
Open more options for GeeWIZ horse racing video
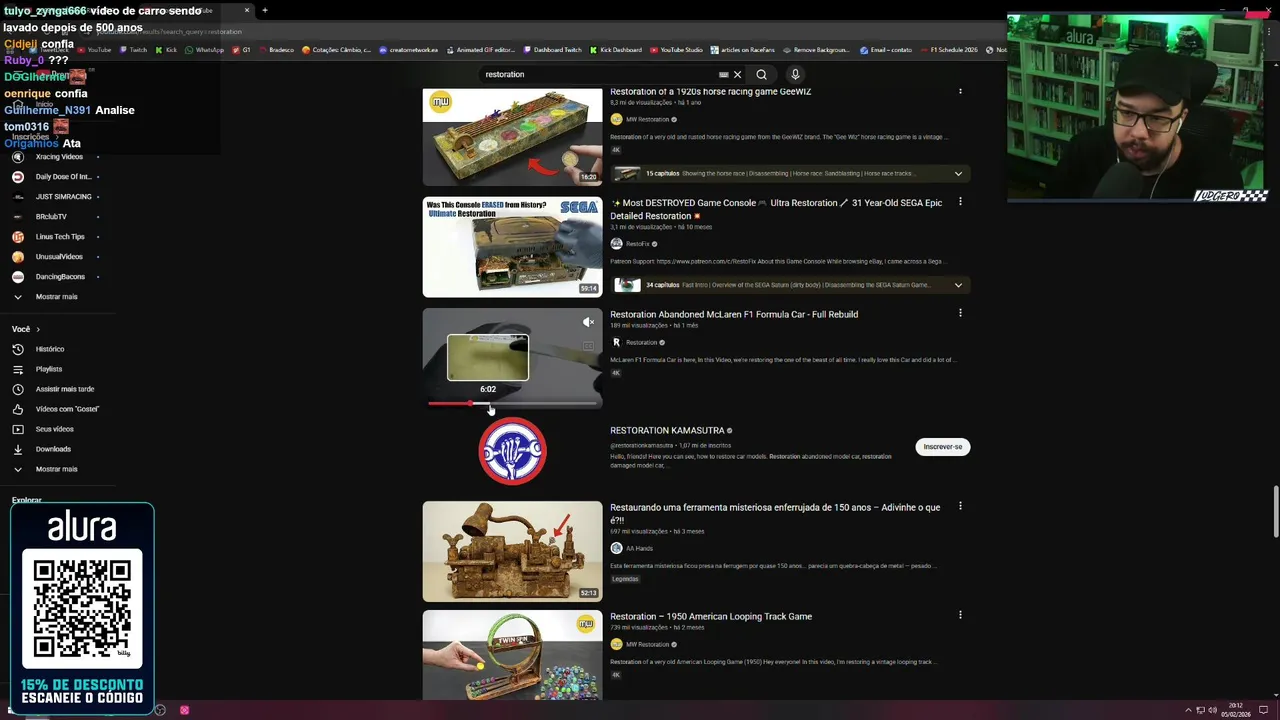[x=960, y=91]
